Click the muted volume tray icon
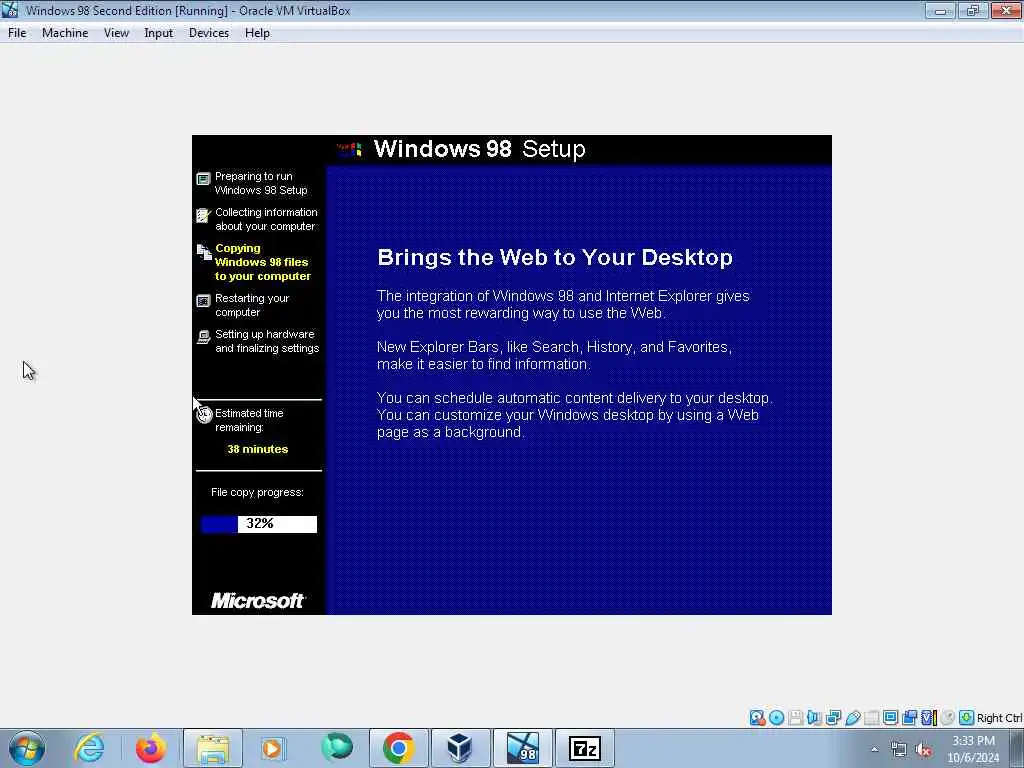Image resolution: width=1024 pixels, height=768 pixels. pyautogui.click(x=923, y=750)
